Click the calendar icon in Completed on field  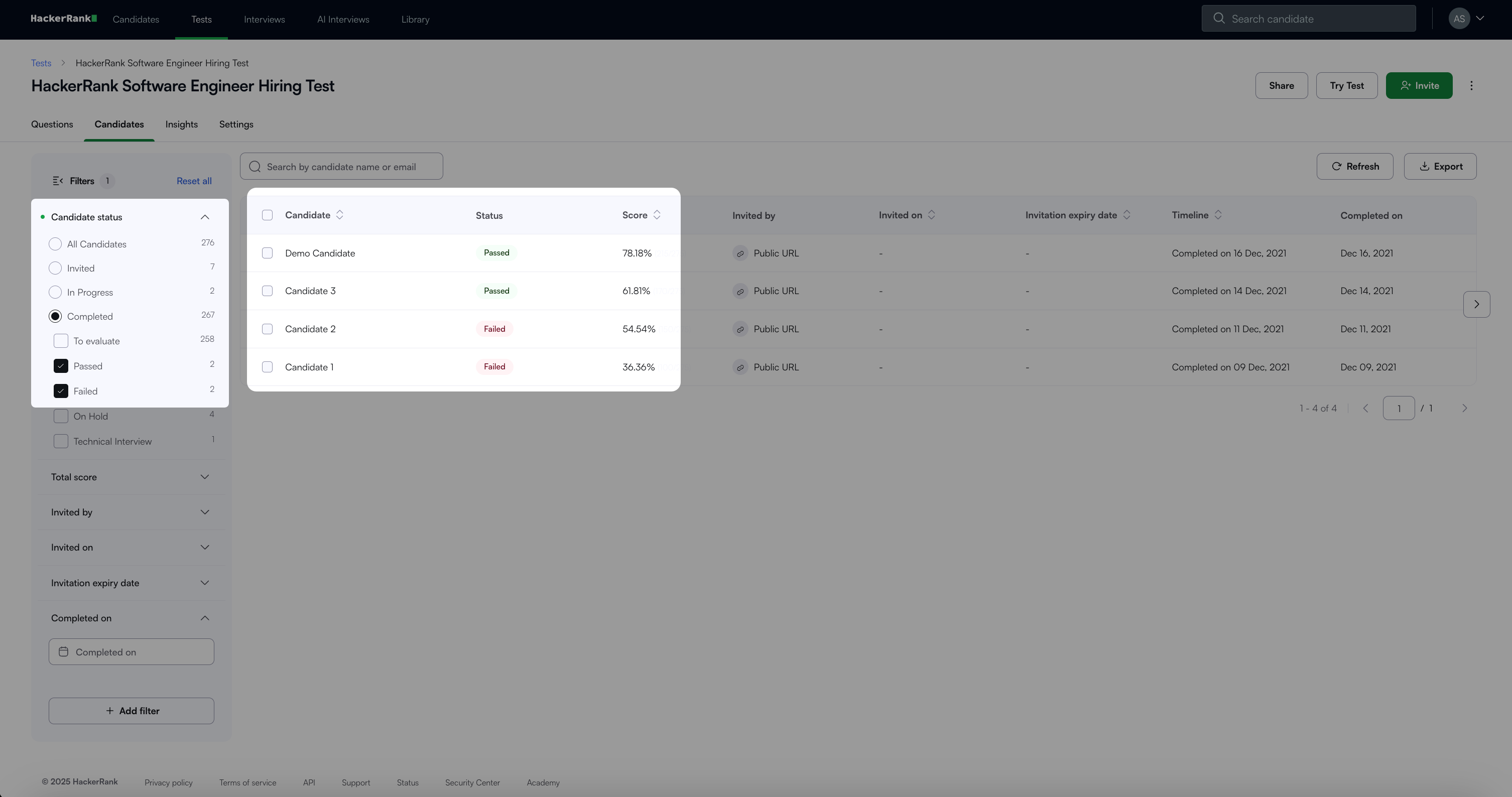63,651
